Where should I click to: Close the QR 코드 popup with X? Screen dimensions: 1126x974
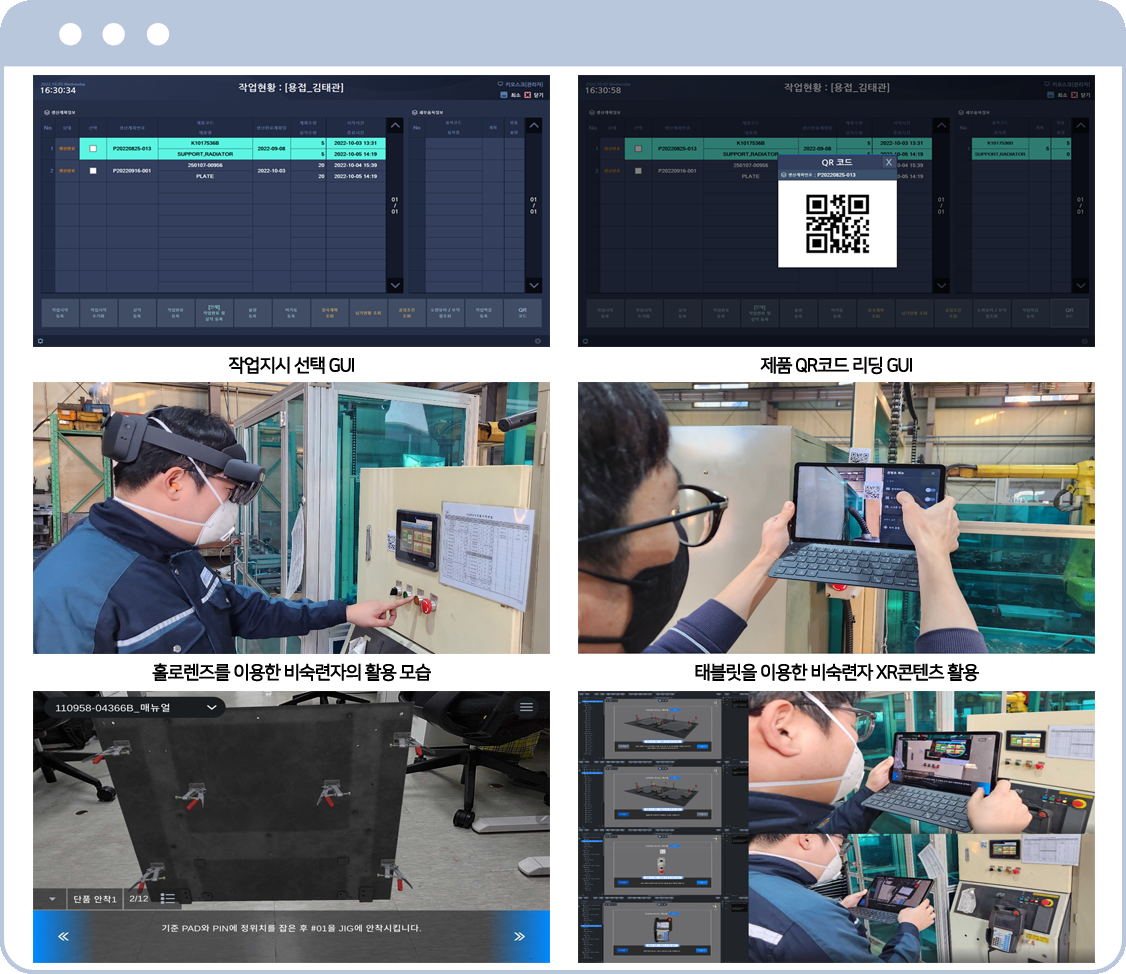click(888, 162)
